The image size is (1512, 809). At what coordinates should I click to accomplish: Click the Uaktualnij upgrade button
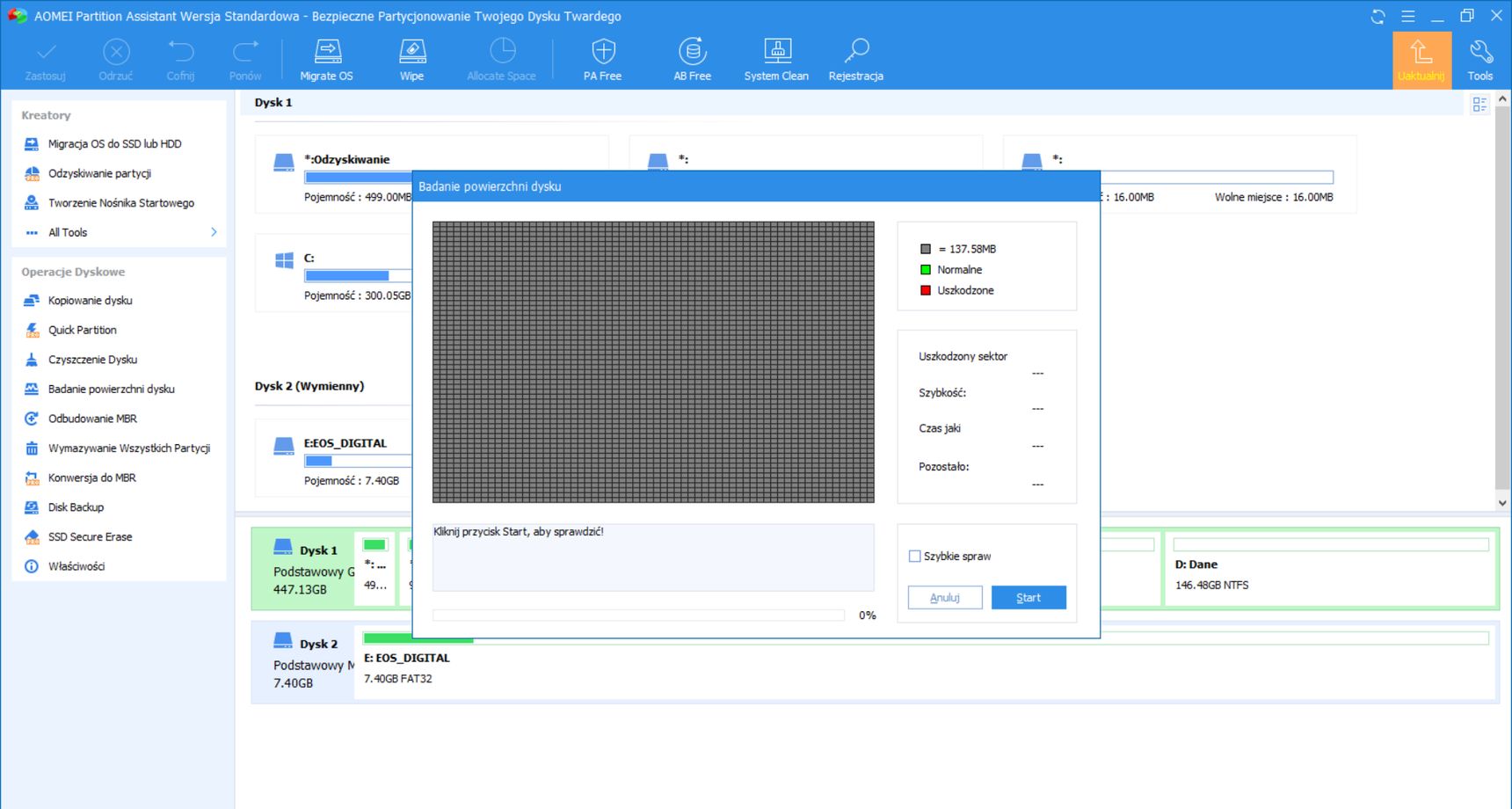[x=1421, y=60]
